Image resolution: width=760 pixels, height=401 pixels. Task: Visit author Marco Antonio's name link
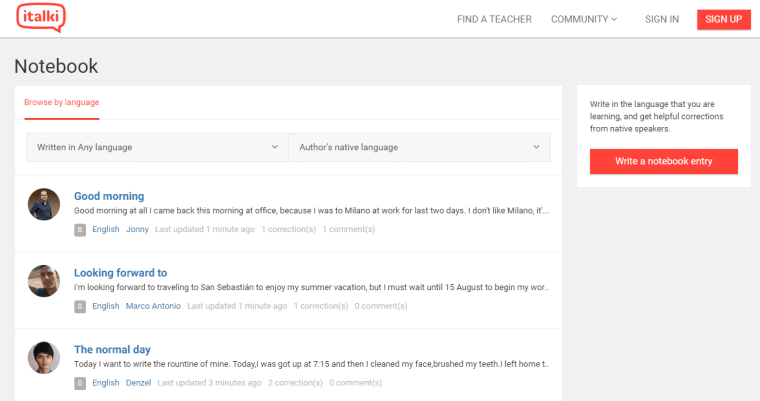pos(152,306)
